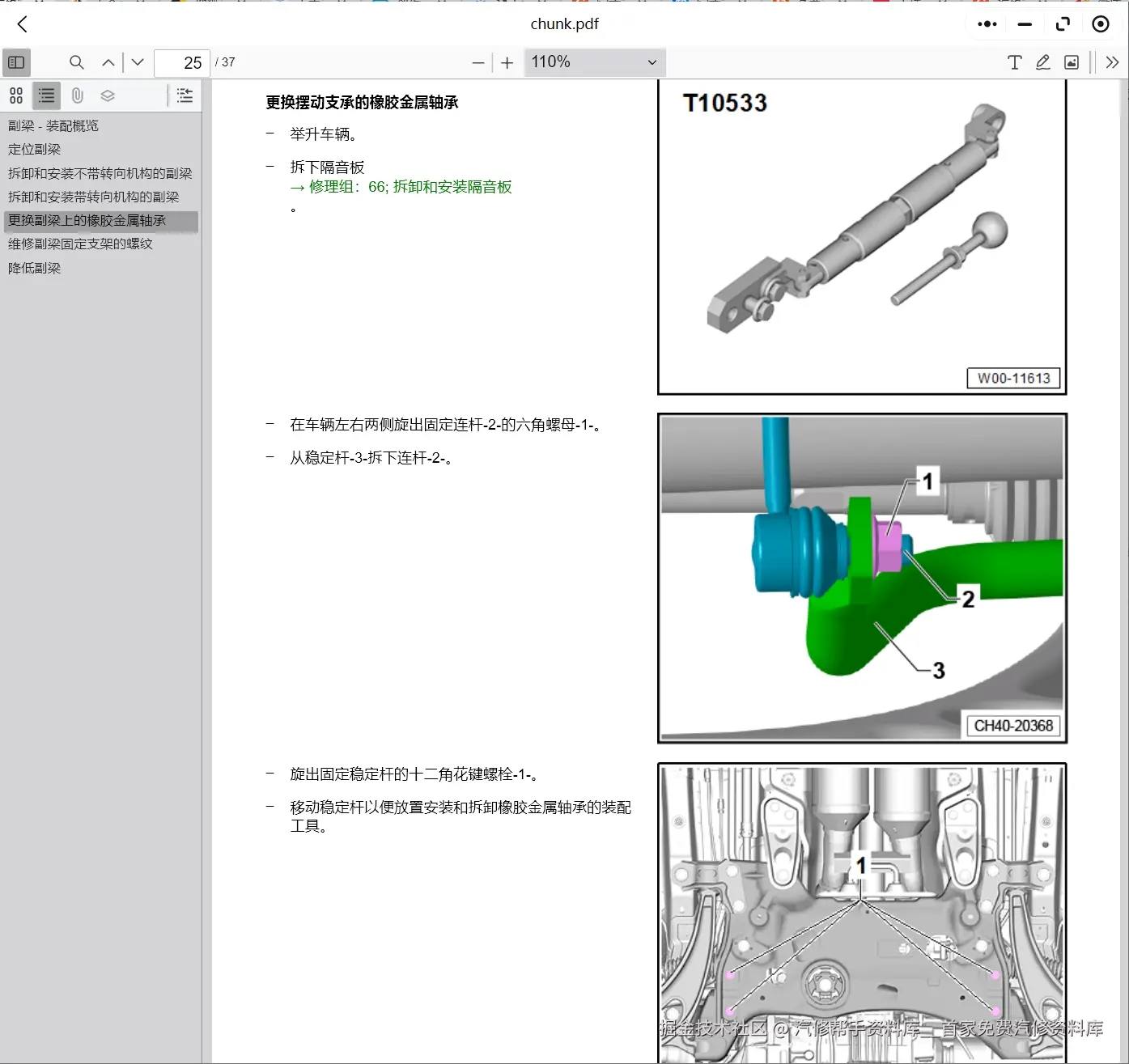This screenshot has width=1129, height=1064.
Task: Open the more options ellipsis menu
Action: click(x=987, y=23)
